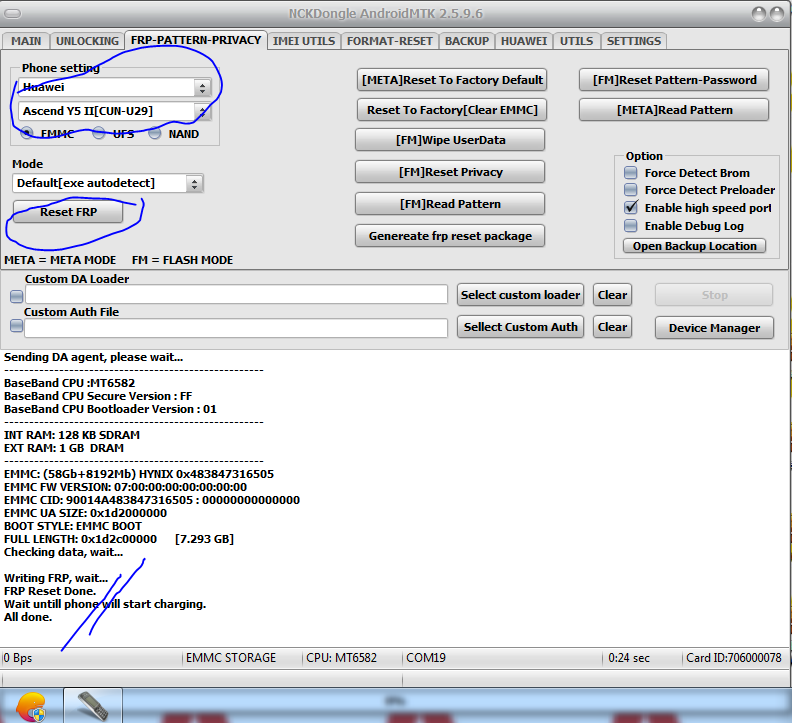792x723 pixels.
Task: Tick the Custom Auth File checkbox
Action: (x=17, y=326)
